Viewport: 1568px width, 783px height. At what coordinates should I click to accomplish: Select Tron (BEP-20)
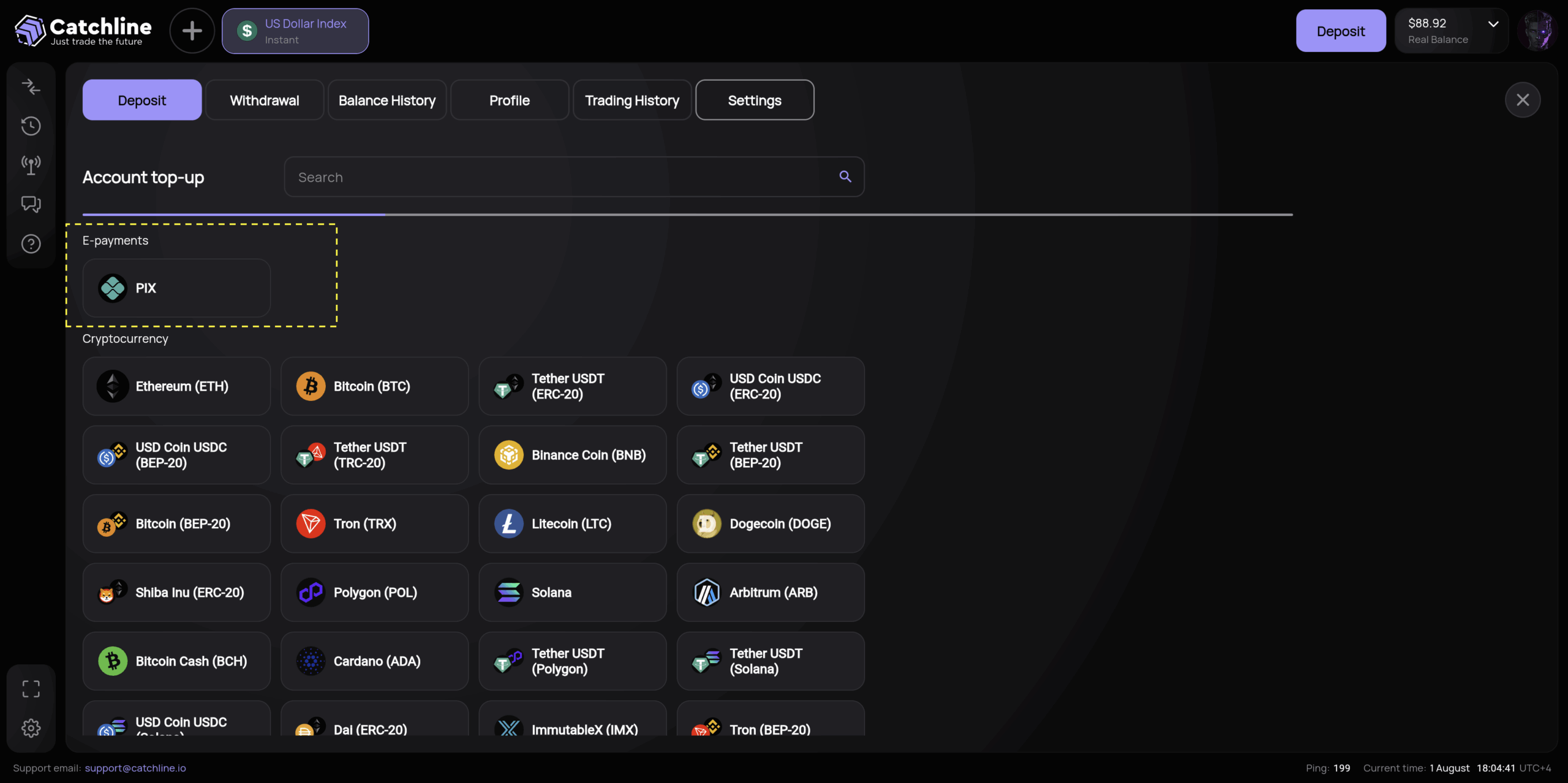tap(771, 719)
